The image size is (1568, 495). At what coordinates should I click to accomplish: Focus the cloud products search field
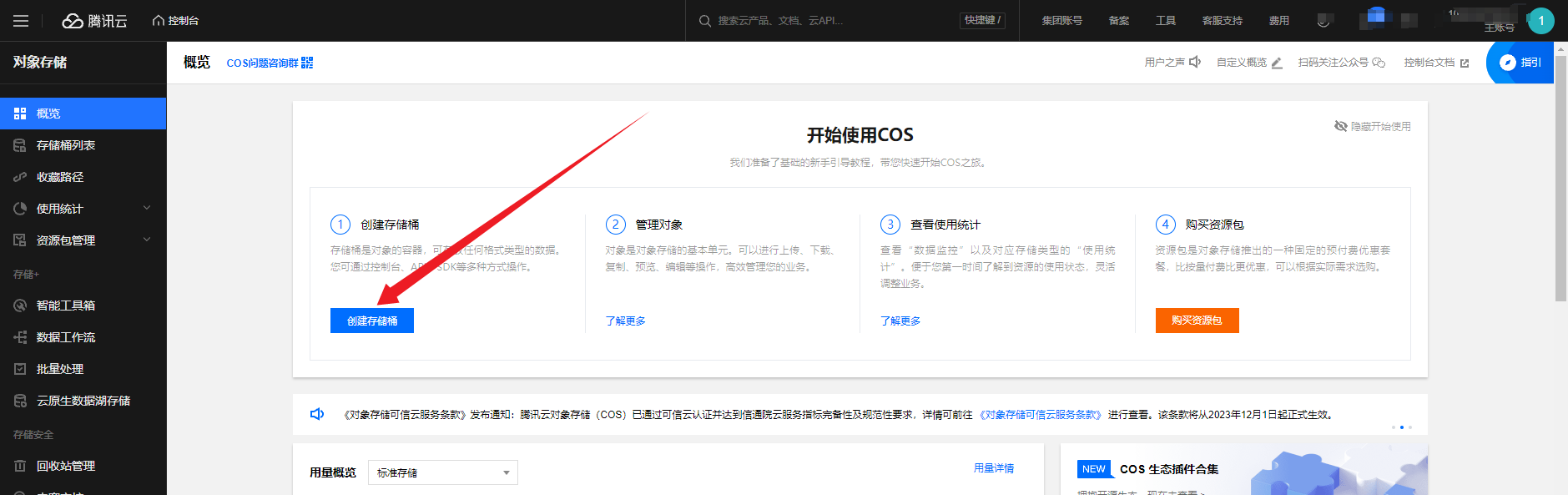834,21
